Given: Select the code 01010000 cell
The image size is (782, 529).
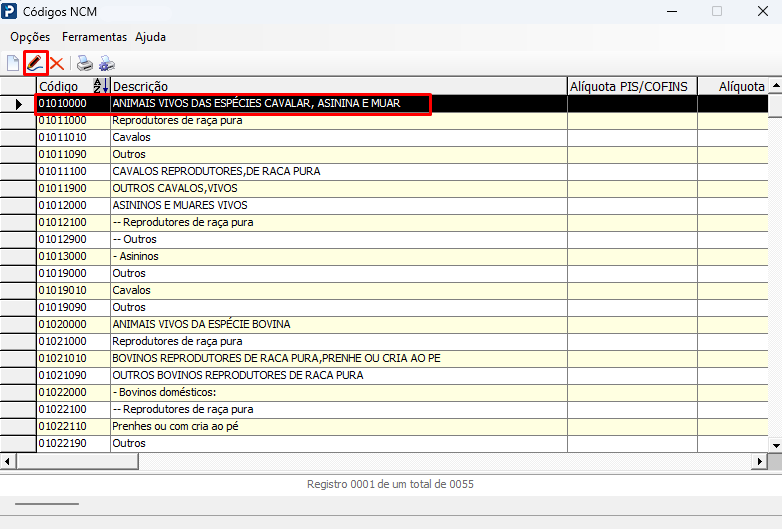Looking at the screenshot, I should point(73,104).
